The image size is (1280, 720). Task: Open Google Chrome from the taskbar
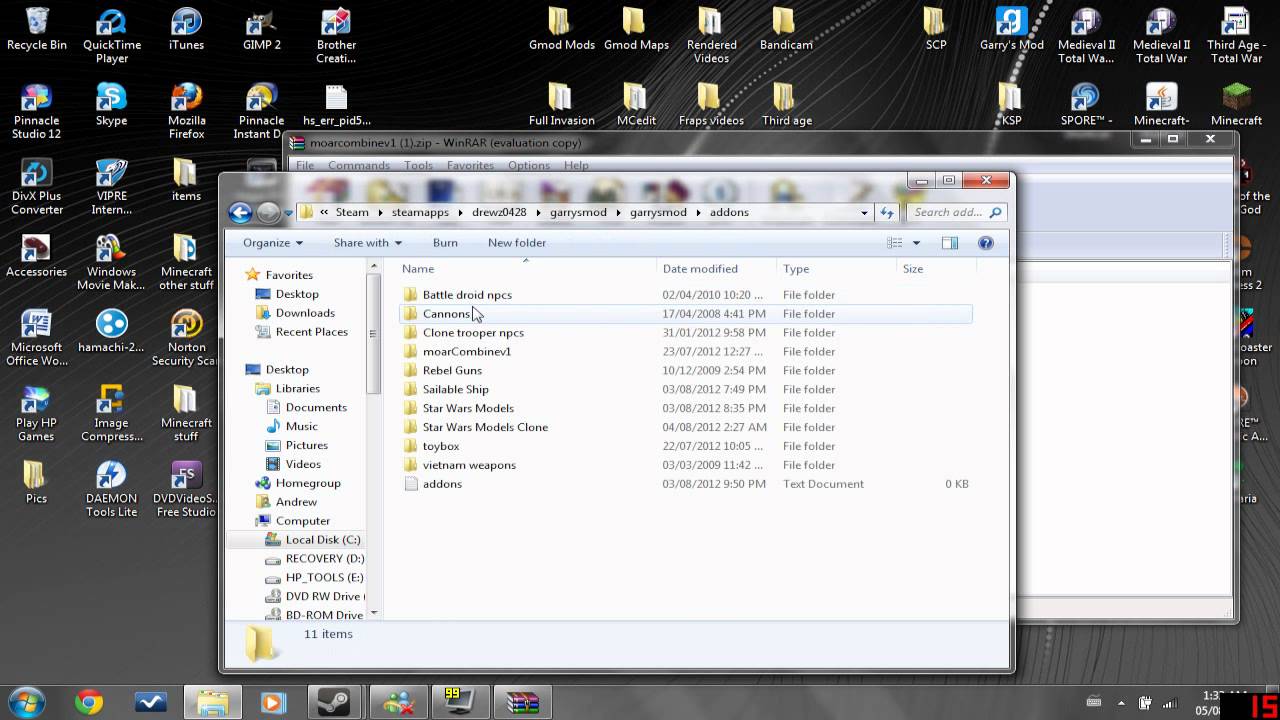pos(89,703)
